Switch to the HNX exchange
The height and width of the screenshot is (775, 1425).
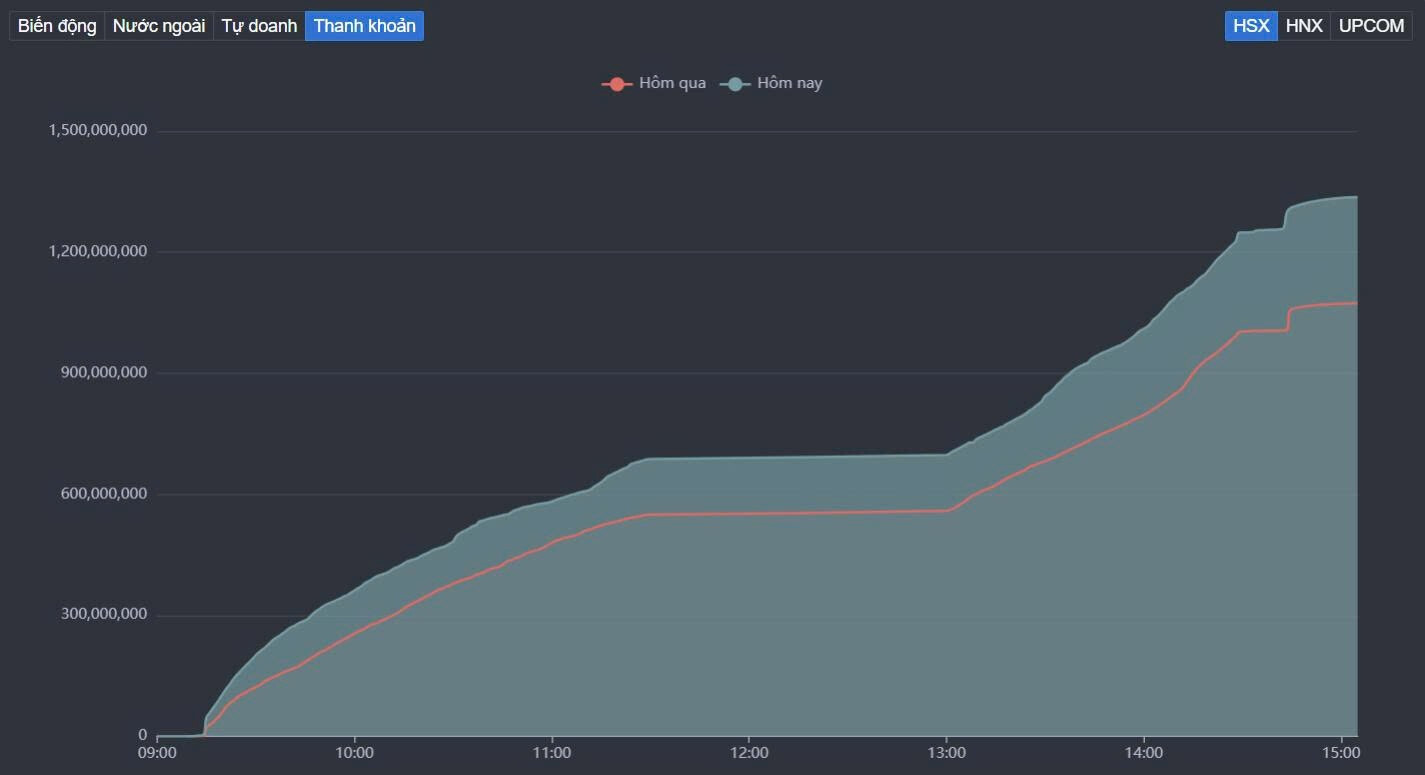(x=1304, y=26)
